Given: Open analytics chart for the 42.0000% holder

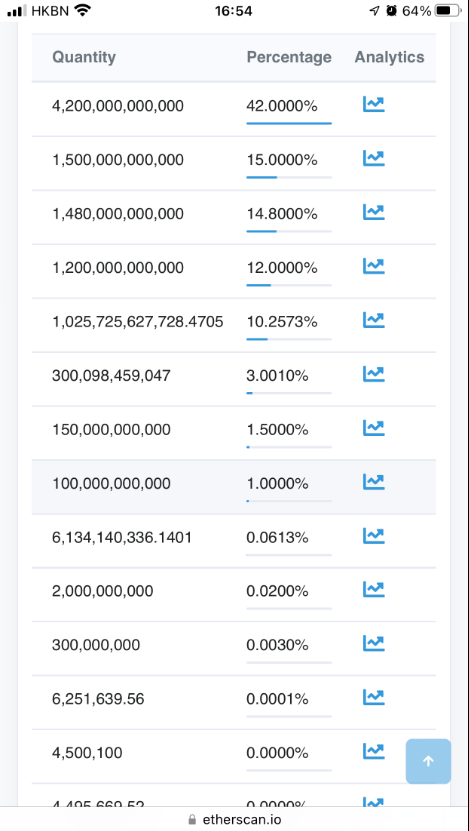Looking at the screenshot, I should point(374,104).
